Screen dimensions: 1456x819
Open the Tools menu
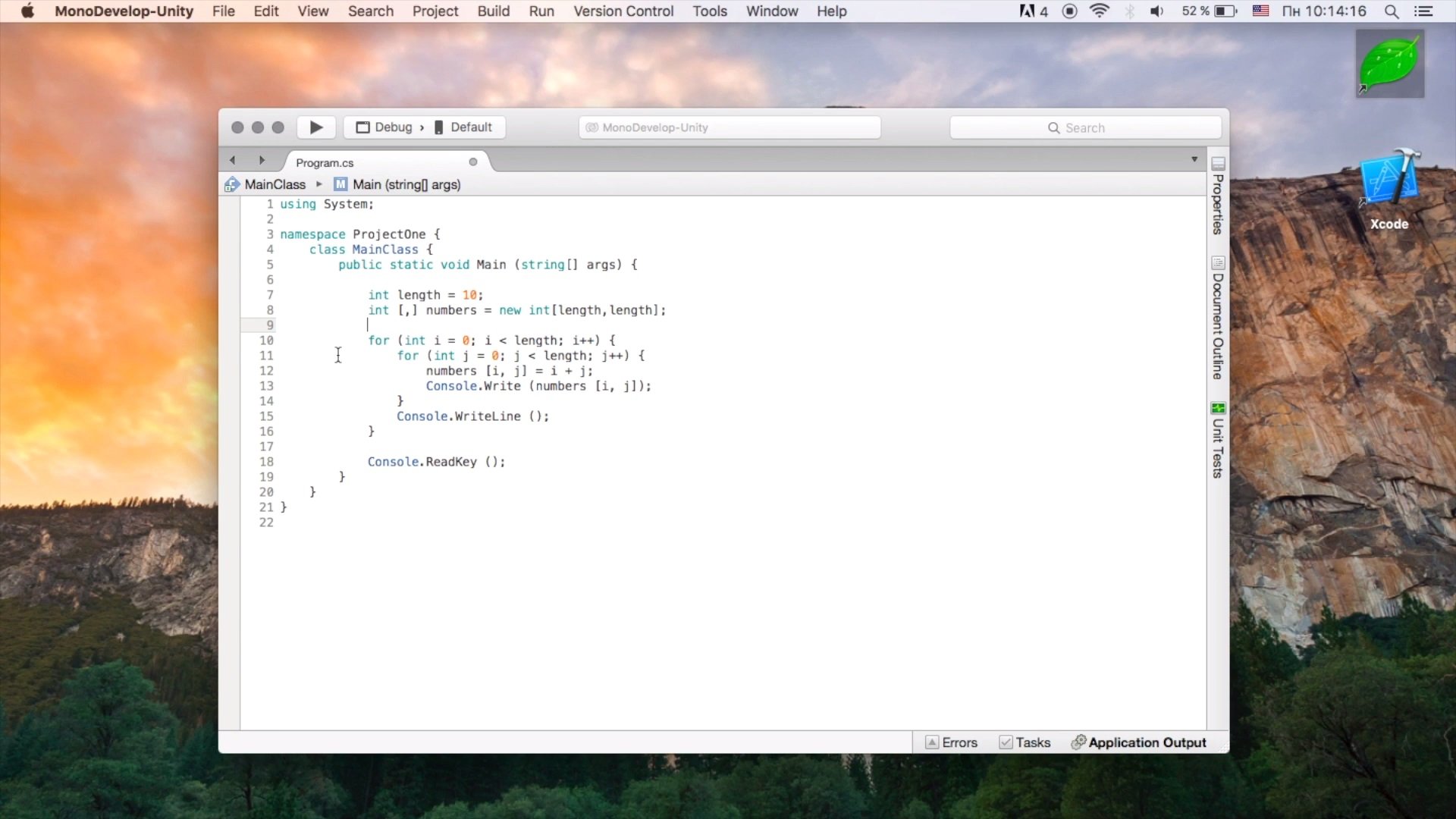coord(710,11)
